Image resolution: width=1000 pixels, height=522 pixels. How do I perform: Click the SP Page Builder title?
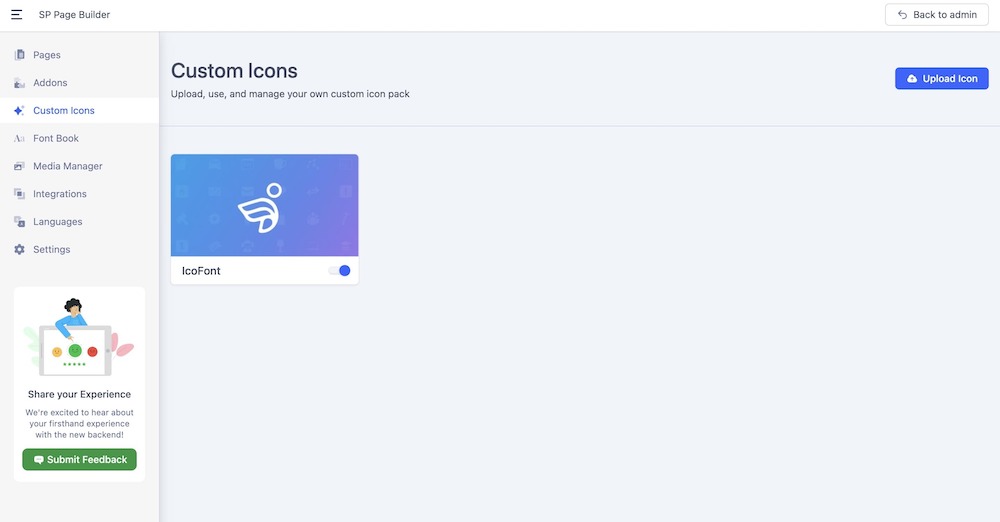[74, 15]
